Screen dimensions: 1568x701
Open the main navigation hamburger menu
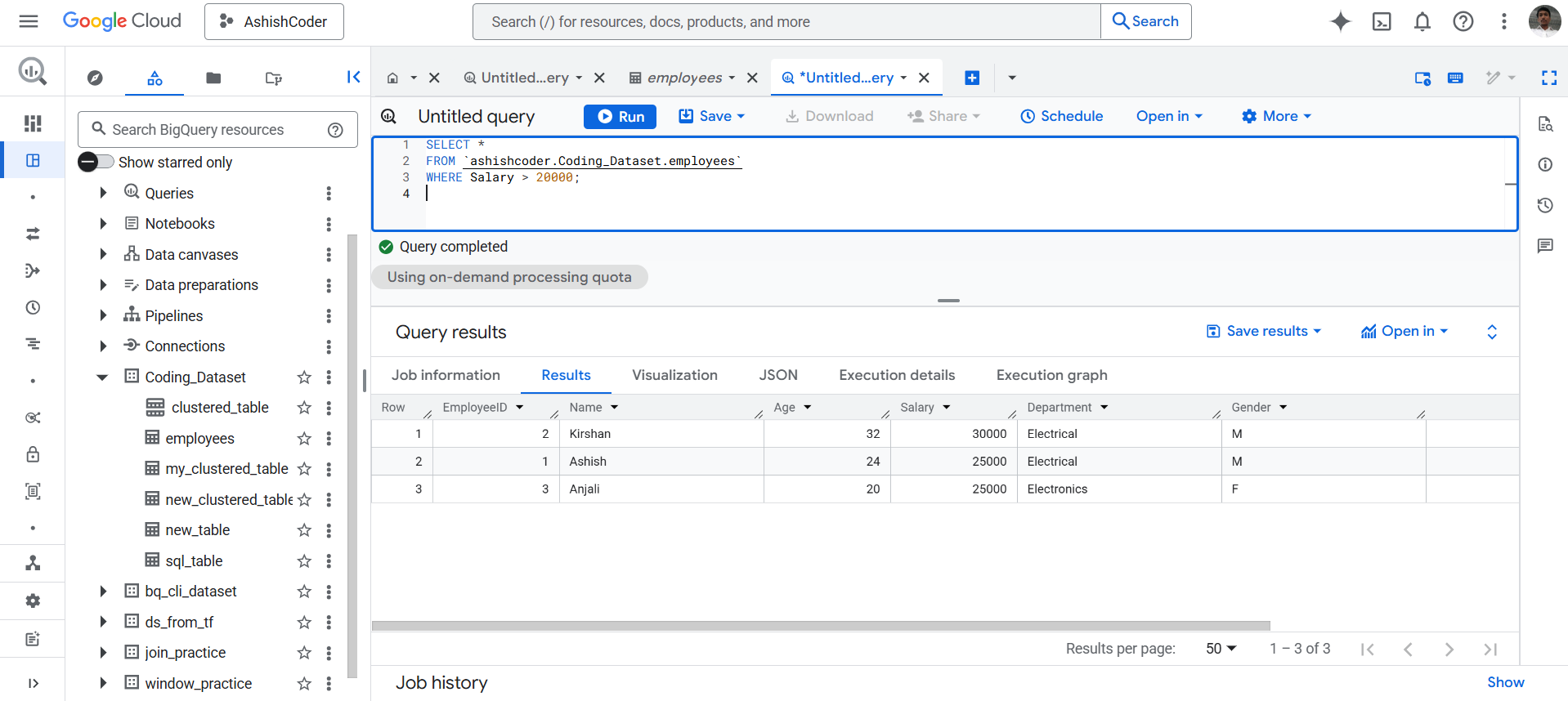coord(29,21)
